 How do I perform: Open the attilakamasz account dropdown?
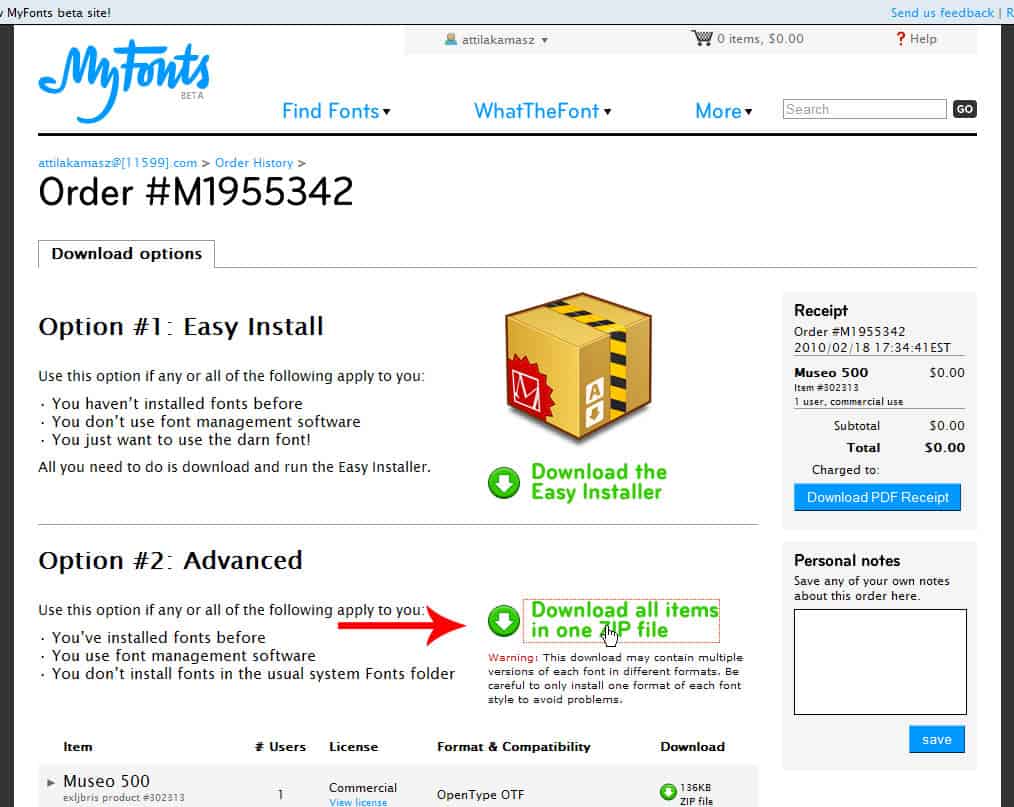click(x=497, y=40)
